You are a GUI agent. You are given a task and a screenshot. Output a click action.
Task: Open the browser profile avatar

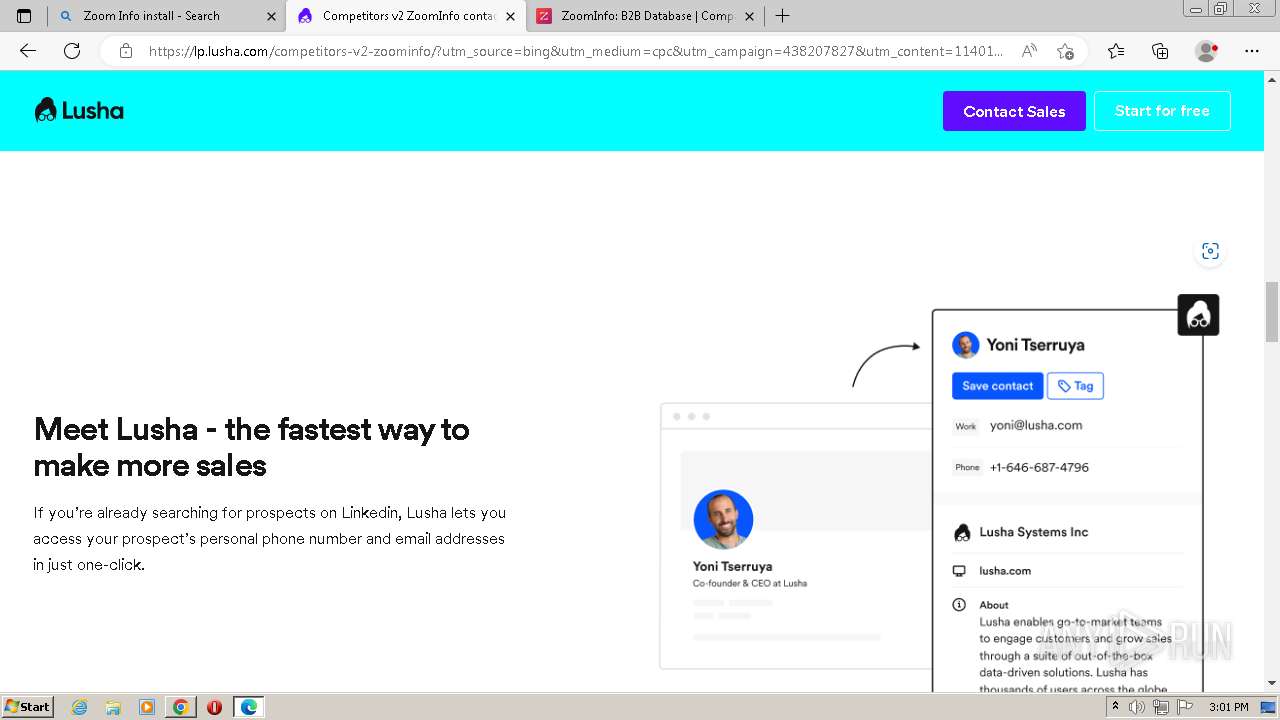(x=1206, y=51)
